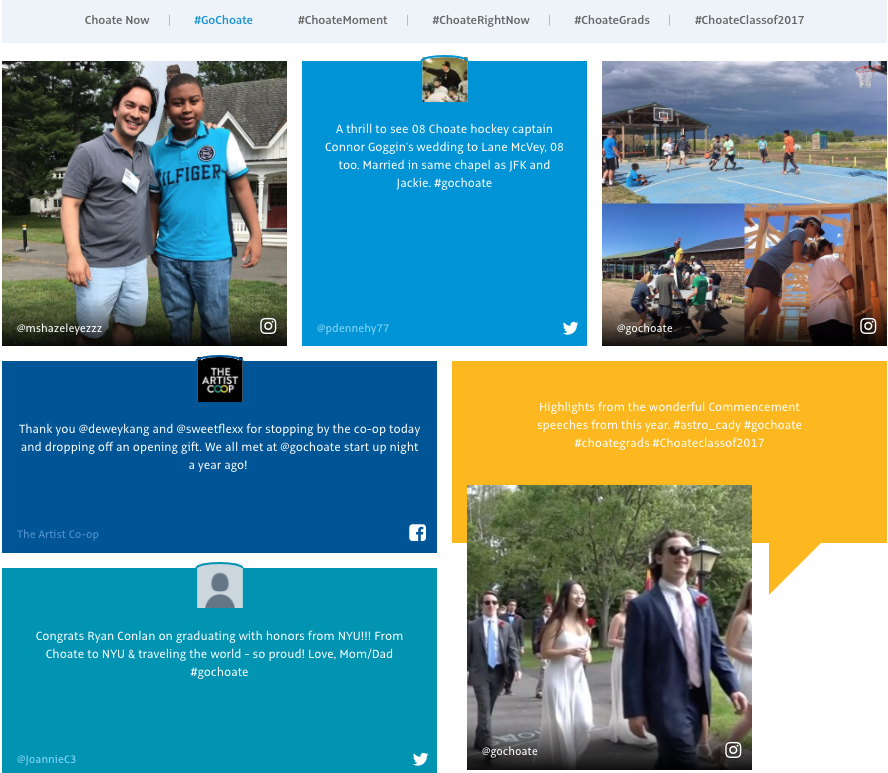Open the #ChoateMoment hashtag tab
888x773 pixels.
342,19
